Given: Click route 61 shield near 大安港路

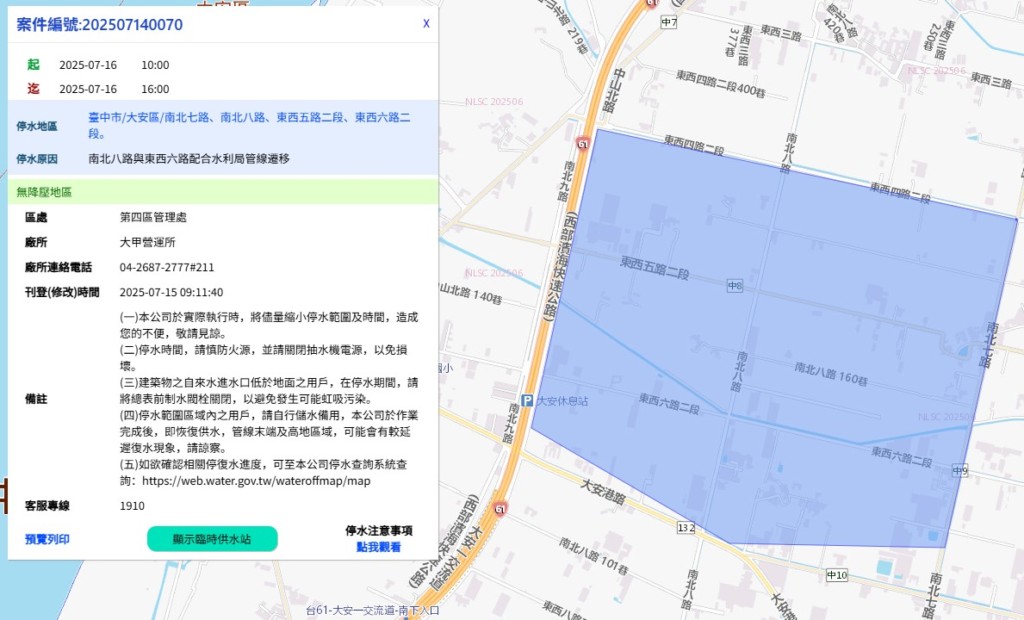Looking at the screenshot, I should 500,508.
